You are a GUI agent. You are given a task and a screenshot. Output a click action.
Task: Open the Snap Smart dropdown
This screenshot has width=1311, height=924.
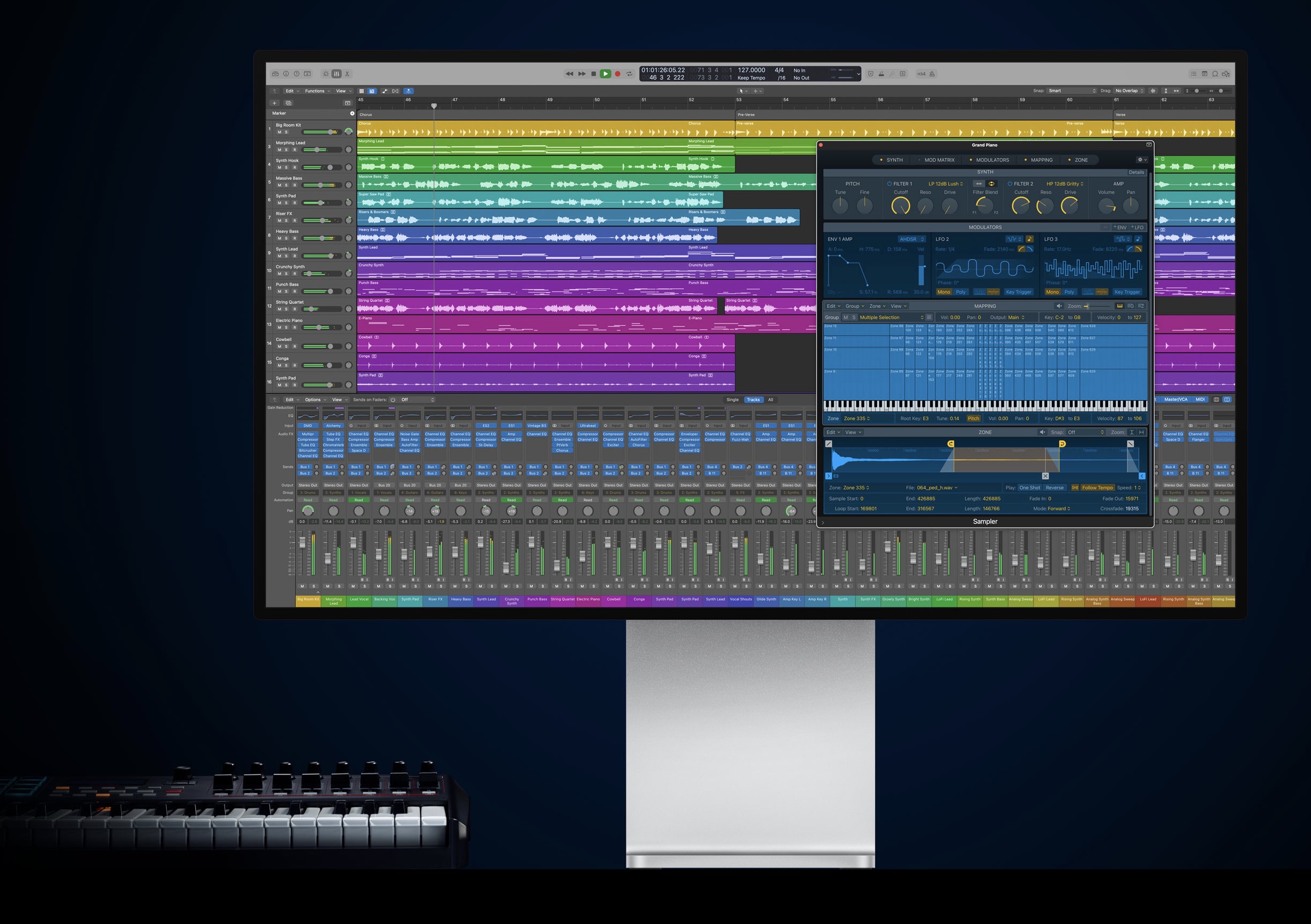point(1072,91)
